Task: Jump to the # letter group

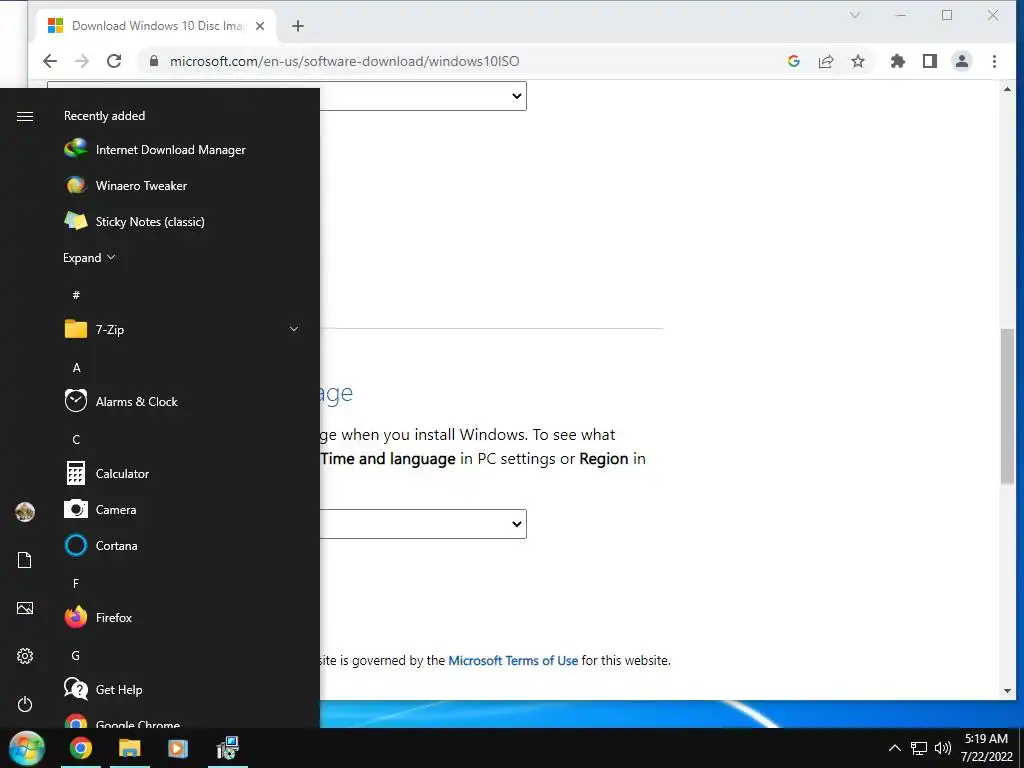Action: tap(76, 295)
